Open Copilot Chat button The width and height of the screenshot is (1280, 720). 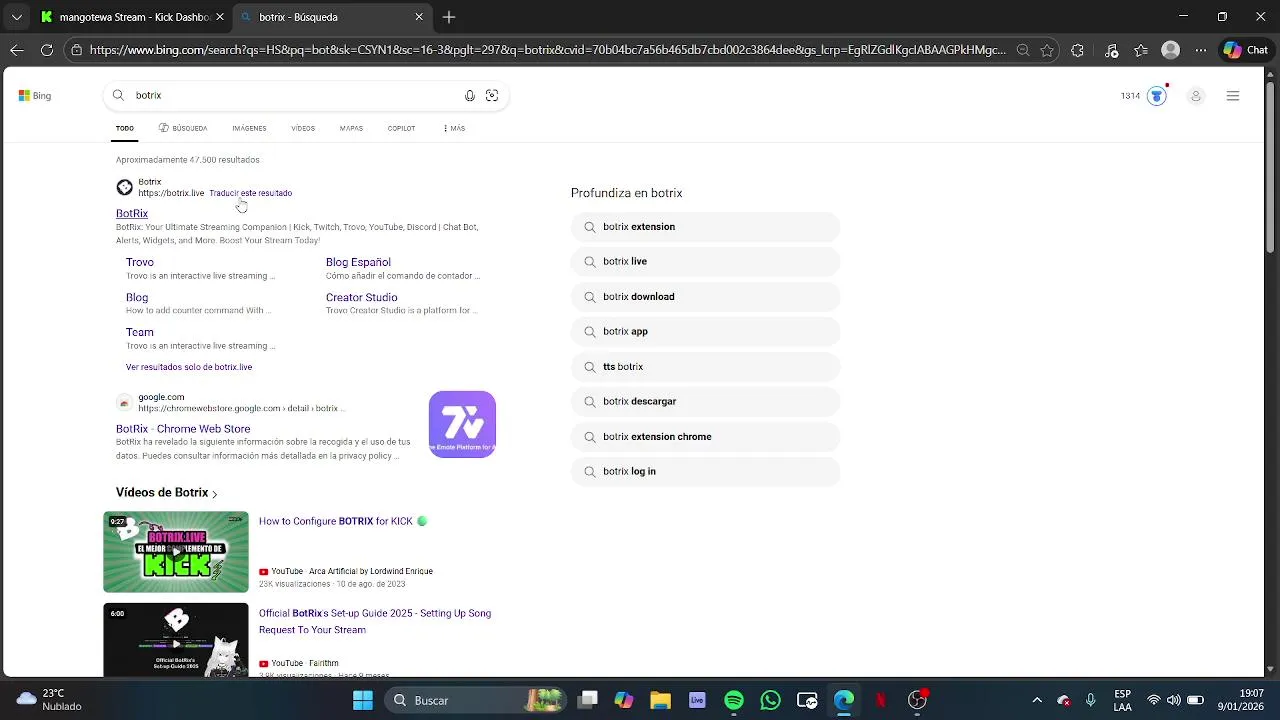(x=1246, y=50)
